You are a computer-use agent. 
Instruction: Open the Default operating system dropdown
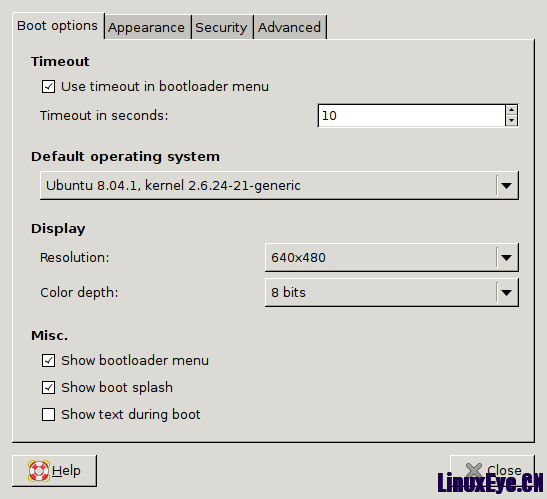(x=279, y=185)
